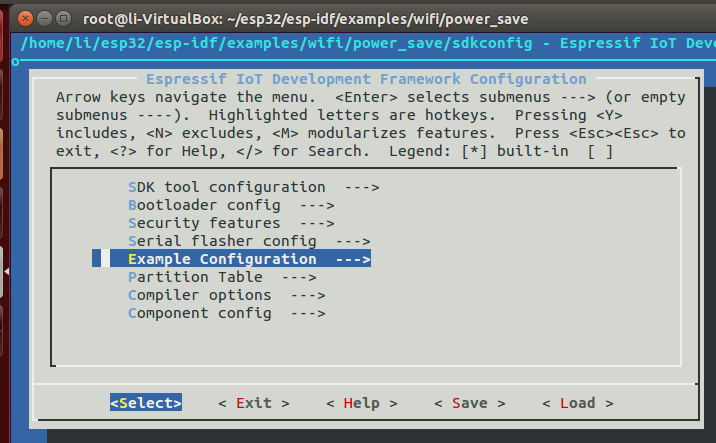Open Security features submenu
Screen dimensions: 716x443
point(232,223)
